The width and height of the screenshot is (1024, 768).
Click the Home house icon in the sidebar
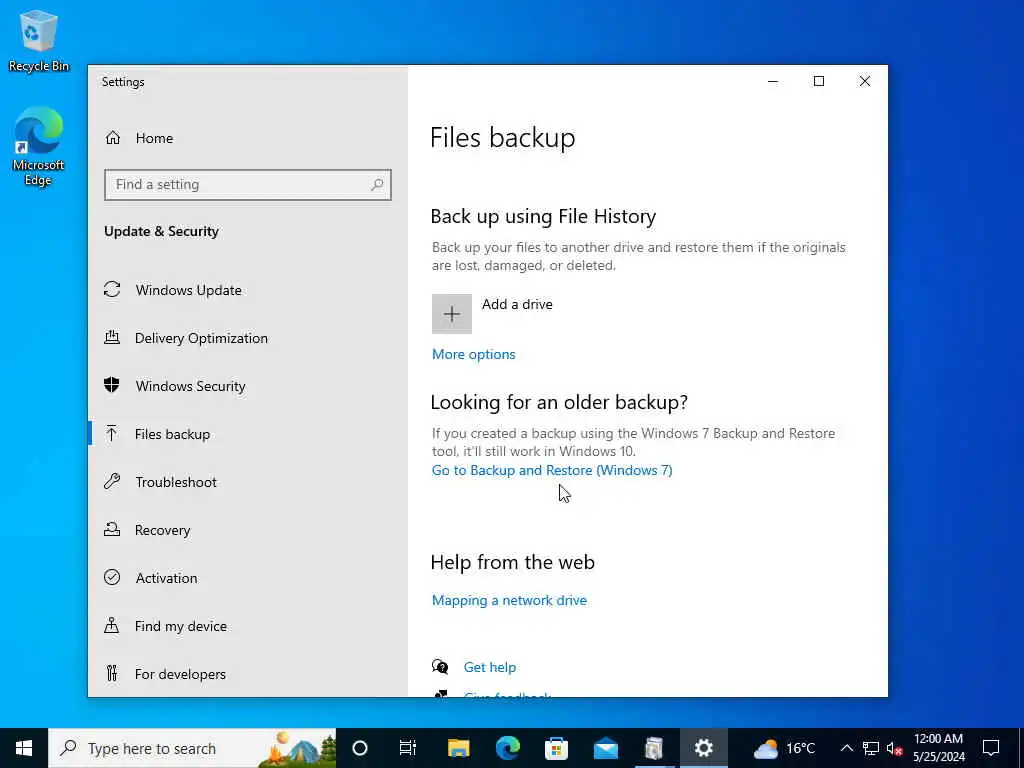113,138
